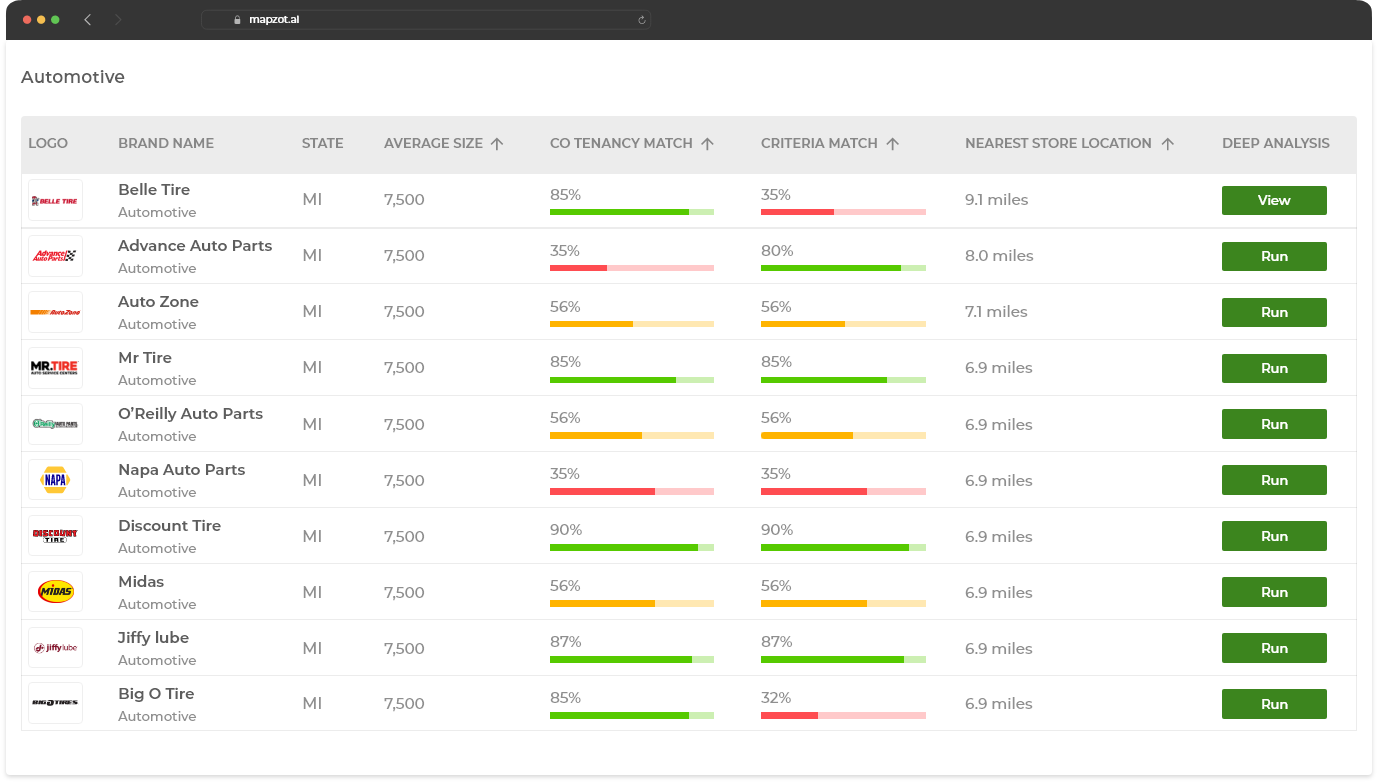Image resolution: width=1378 pixels, height=783 pixels.
Task: Click the Belle Tire logo
Action: 55,200
